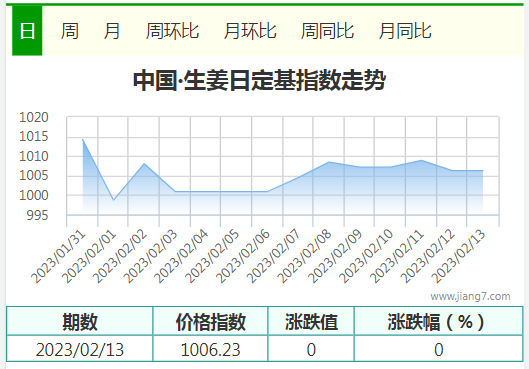Click the 995 y-axis label
The image size is (529, 369).
click(x=37, y=215)
